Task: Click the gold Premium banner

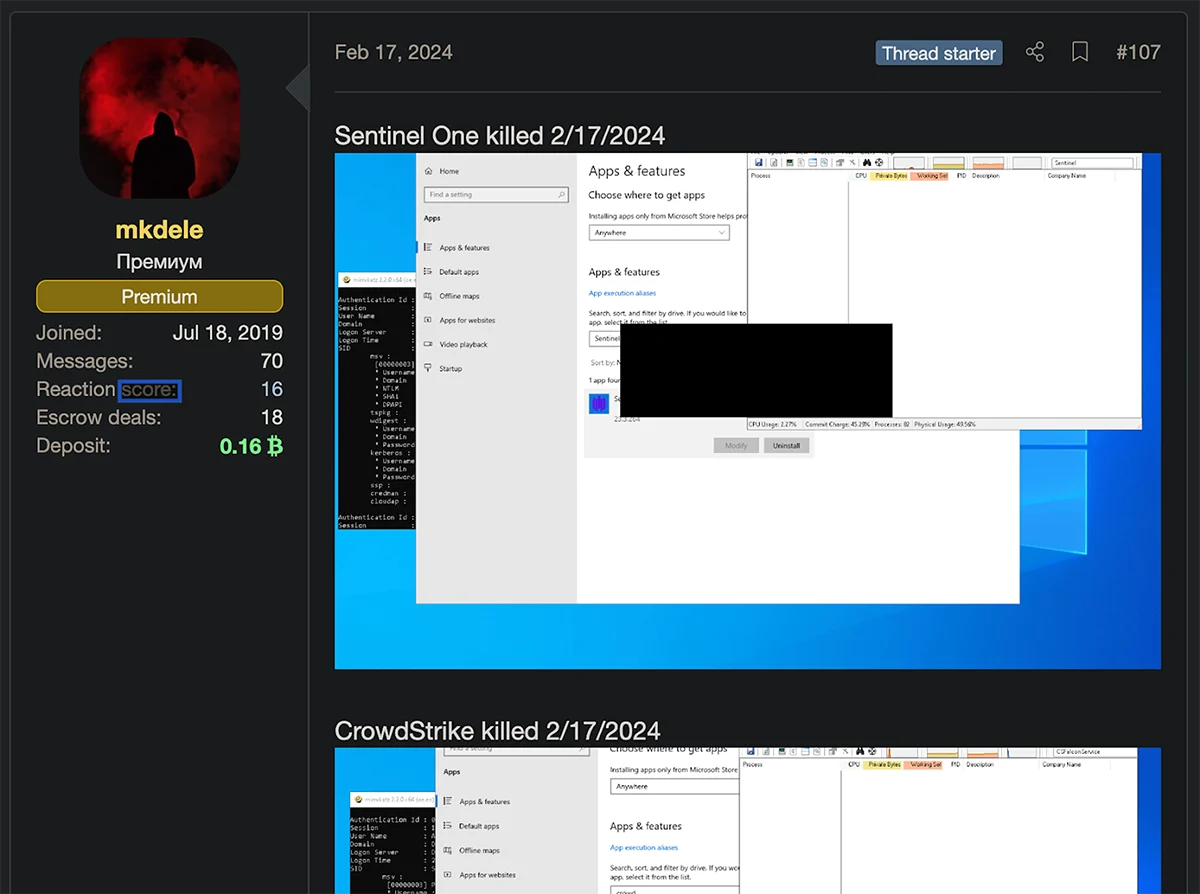Action: click(x=159, y=296)
